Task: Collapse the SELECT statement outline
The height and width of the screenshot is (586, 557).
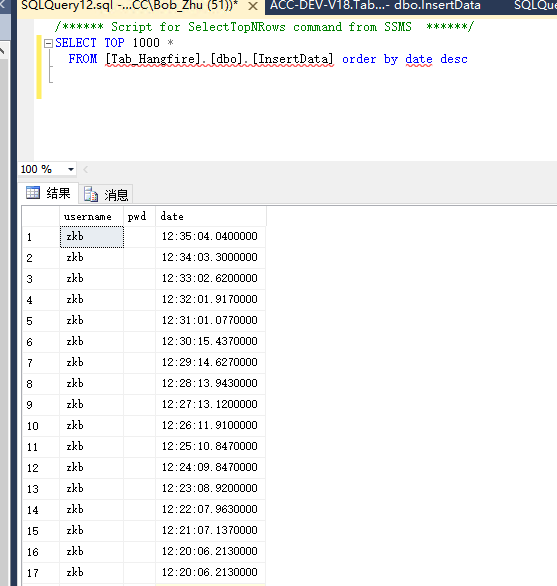Action: pos(48,44)
